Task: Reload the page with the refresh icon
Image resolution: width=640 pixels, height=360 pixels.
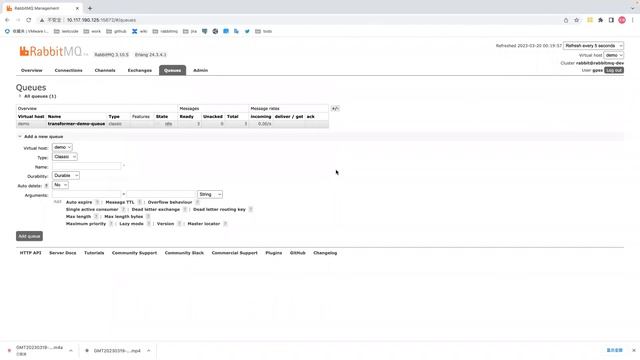Action: 29,20
